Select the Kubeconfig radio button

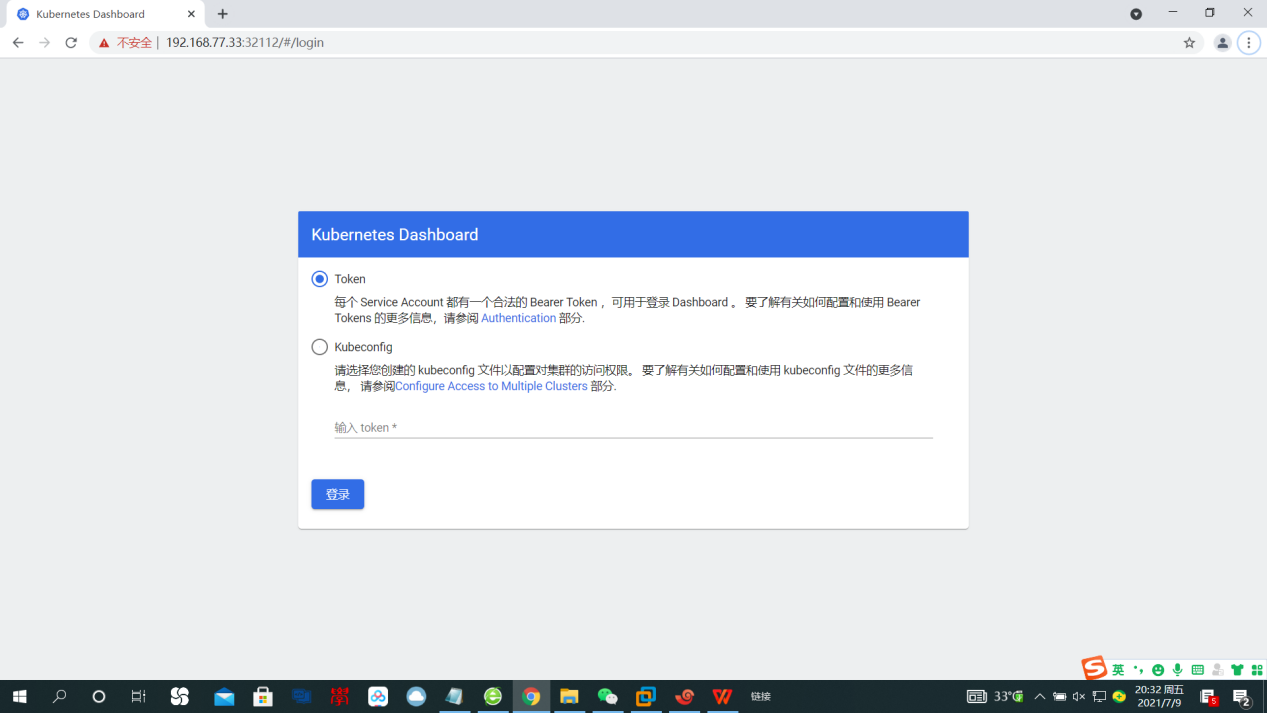320,347
